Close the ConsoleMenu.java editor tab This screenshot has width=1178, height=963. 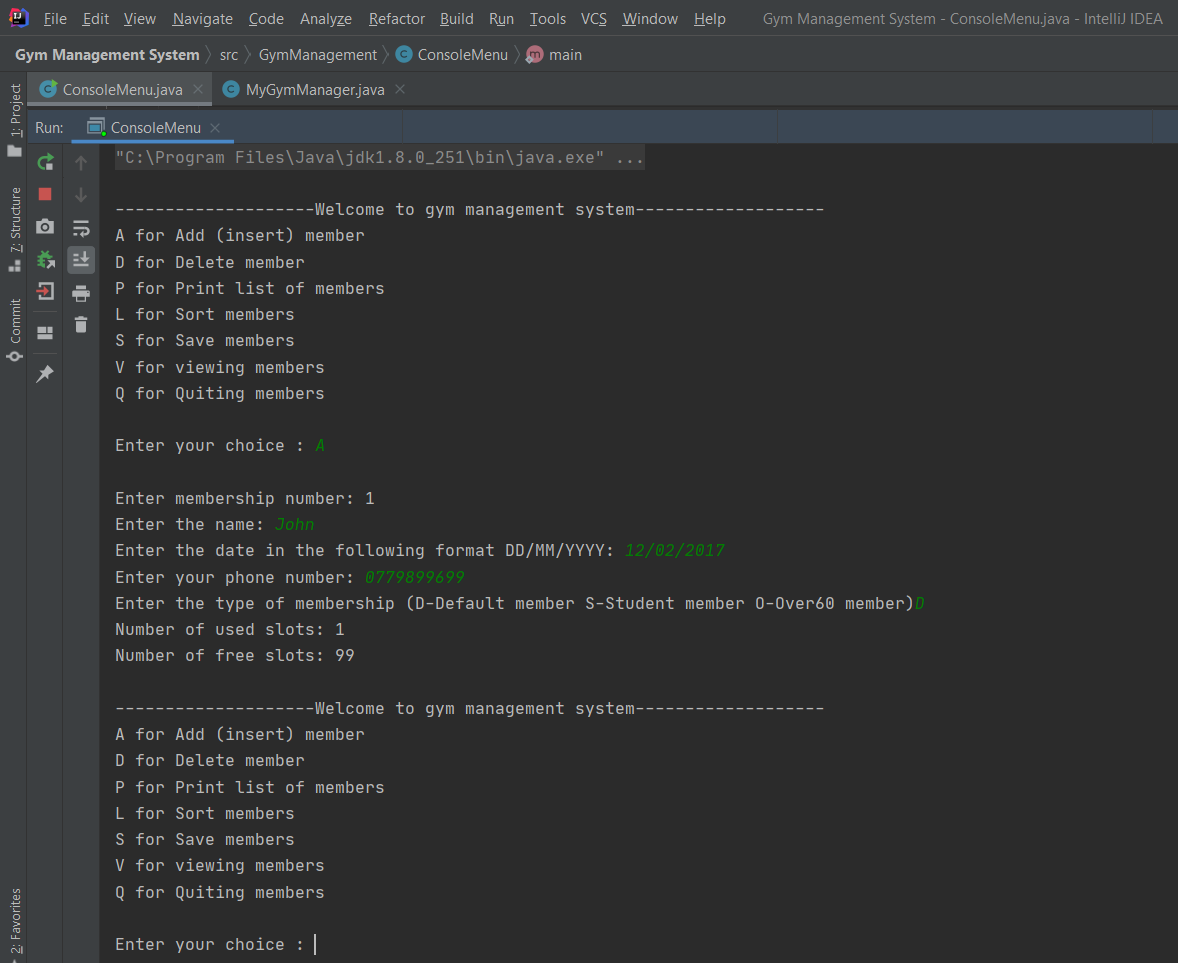pos(198,90)
